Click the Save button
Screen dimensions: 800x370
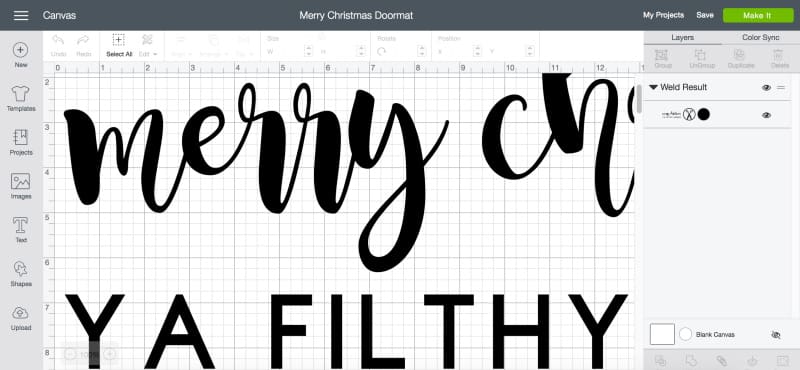(x=705, y=15)
